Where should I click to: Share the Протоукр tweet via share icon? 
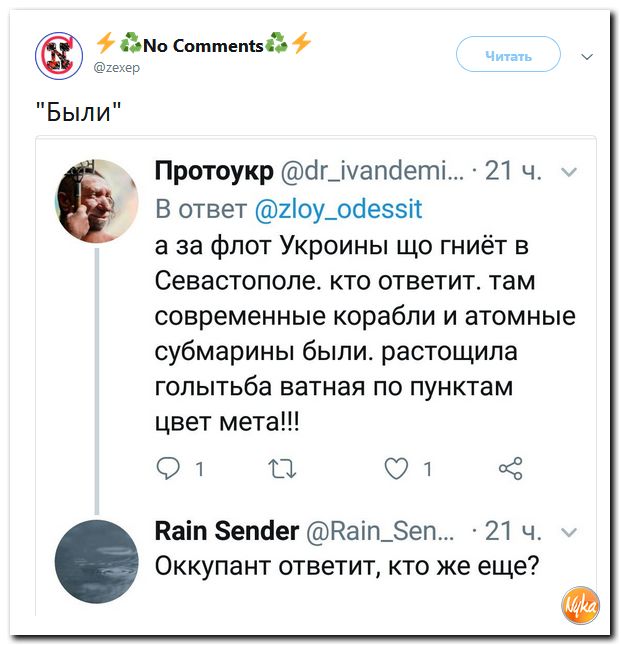tap(511, 469)
